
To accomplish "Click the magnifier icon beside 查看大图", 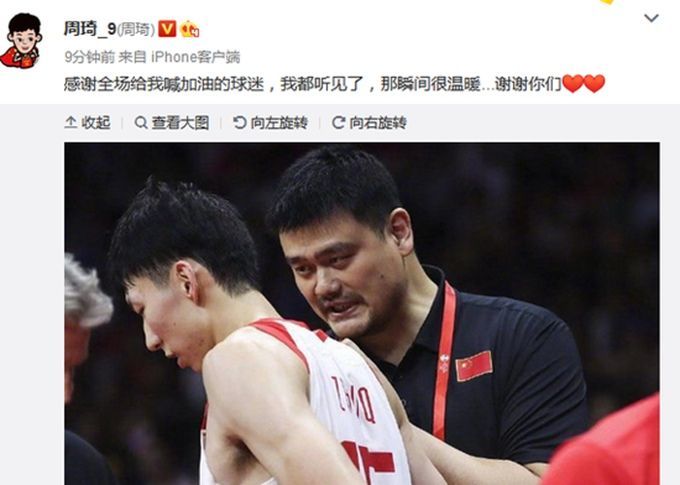I will point(141,123).
